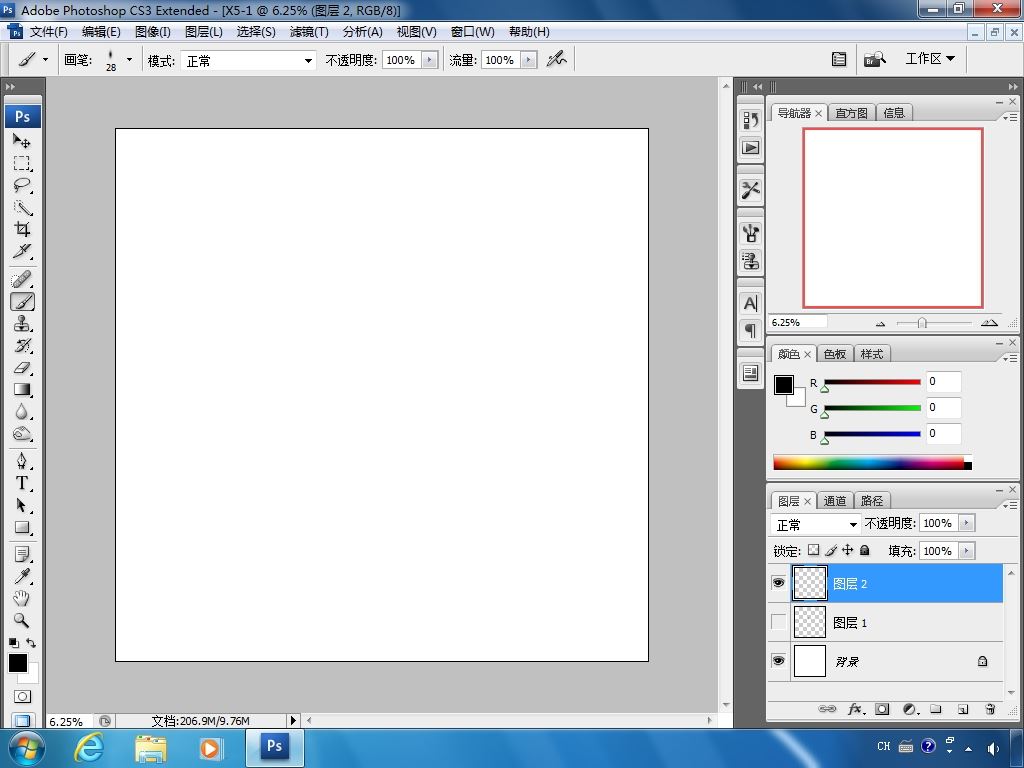This screenshot has height=768, width=1024.
Task: Select the Lasso tool
Action: [22, 185]
